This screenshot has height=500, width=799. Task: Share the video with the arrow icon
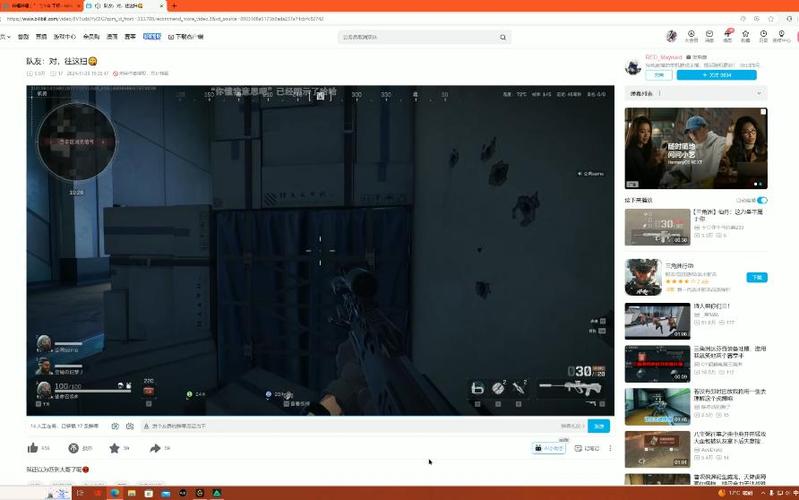coord(155,448)
